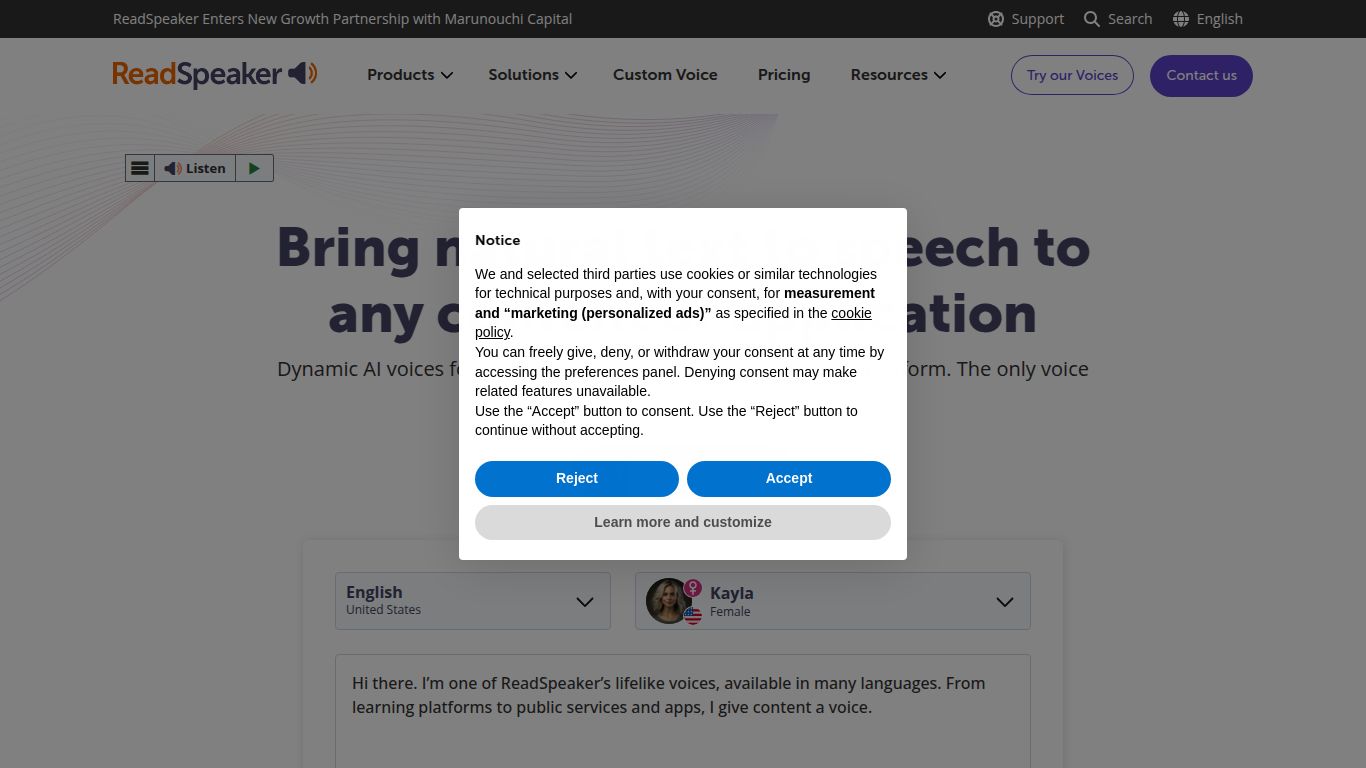The width and height of the screenshot is (1366, 768).
Task: Click the speaker icon next to Listen
Action: [x=172, y=167]
